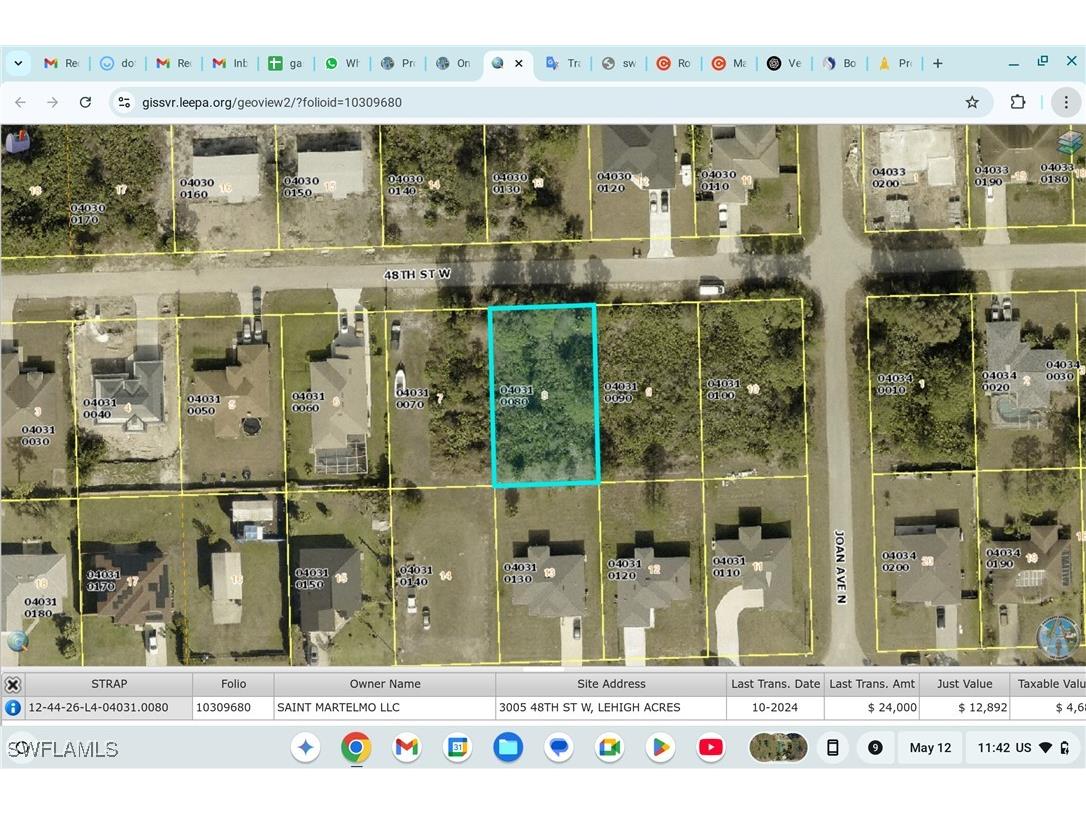Click the gissvr.leepa.org address bar URL
The height and width of the screenshot is (814, 1086).
point(272,103)
